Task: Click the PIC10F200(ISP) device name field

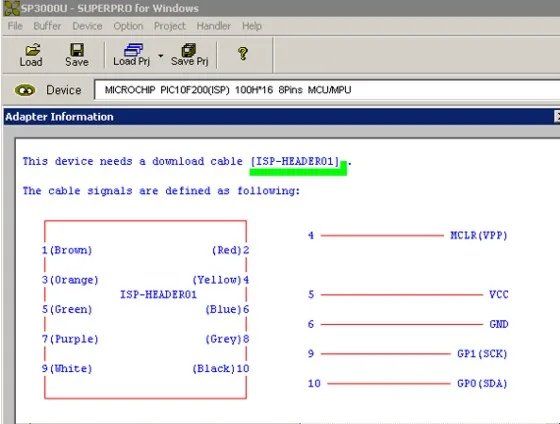Action: click(x=327, y=90)
